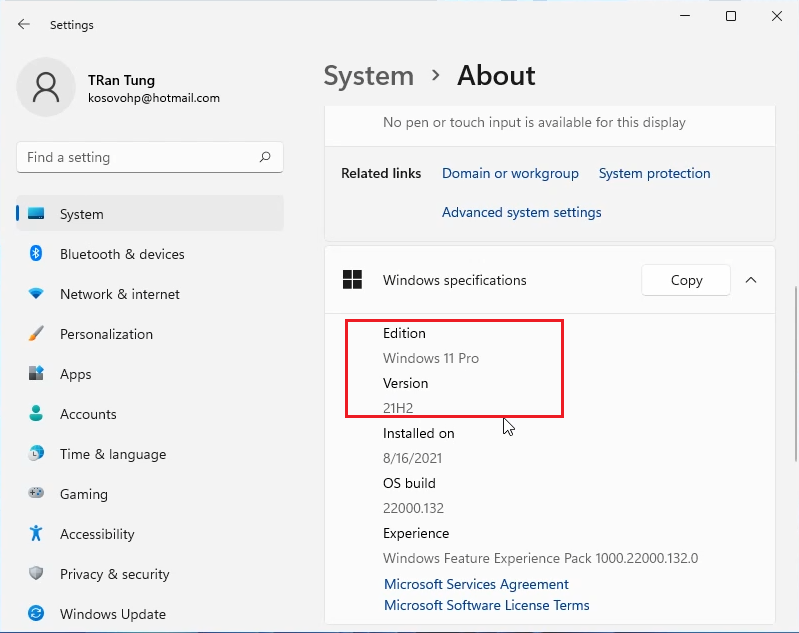
Task: Click the search magnifier icon
Action: tap(265, 157)
